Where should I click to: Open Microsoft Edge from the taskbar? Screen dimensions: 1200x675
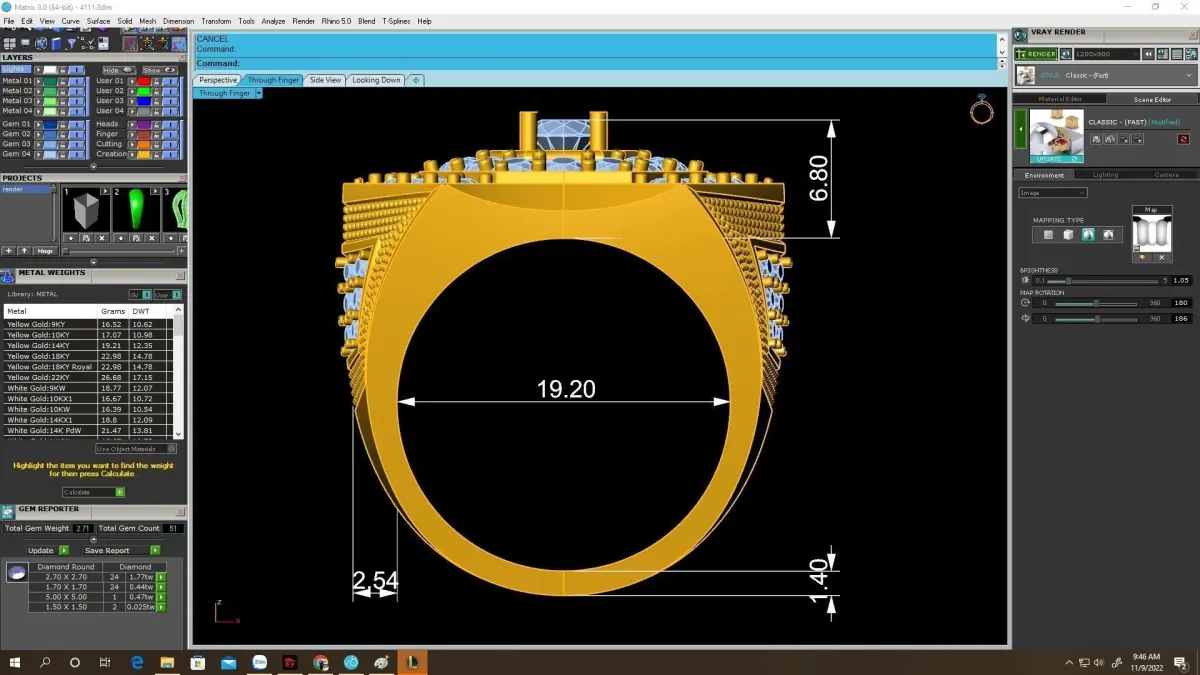tap(137, 662)
